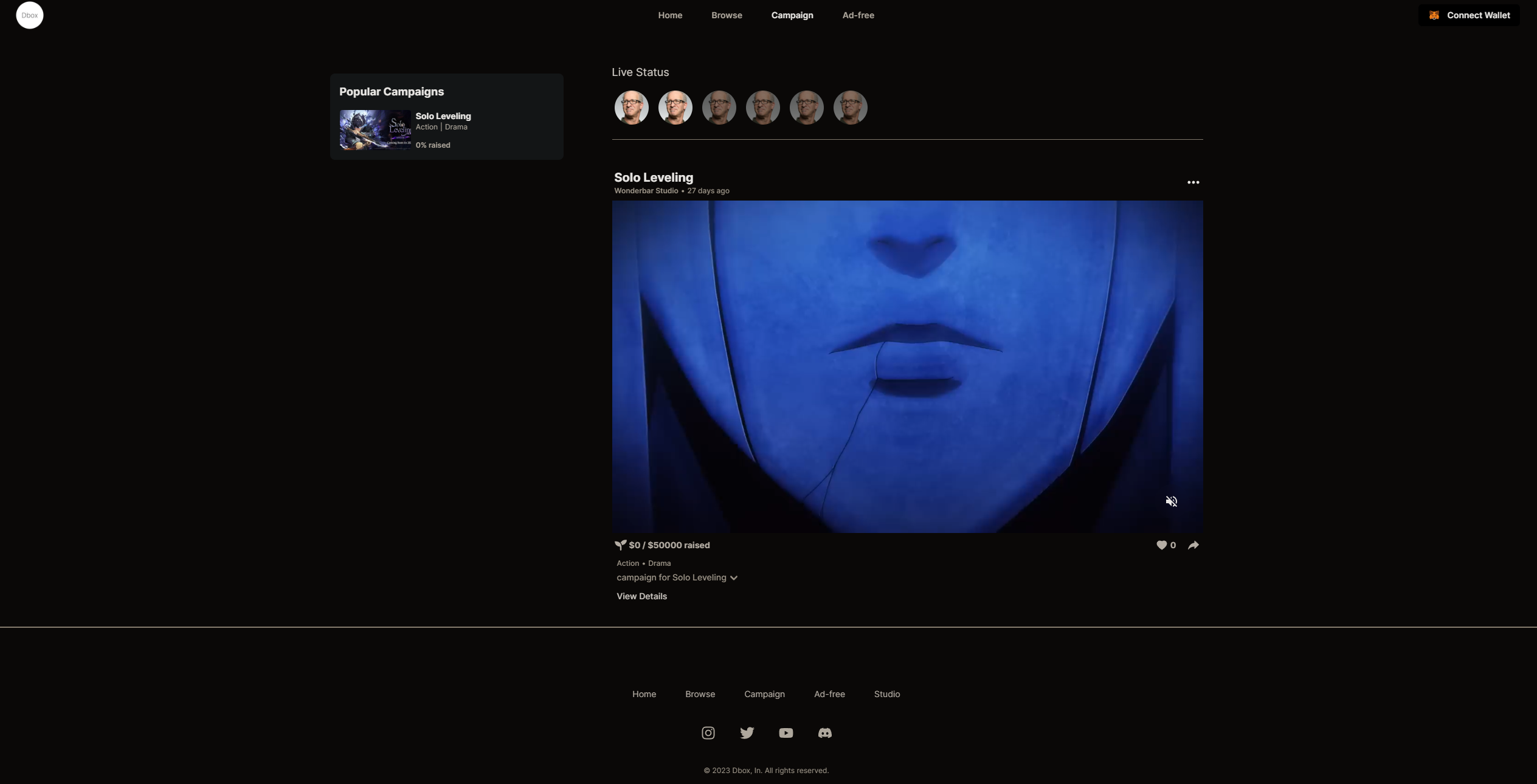Open the YouTube icon in footer
Image resolution: width=1537 pixels, height=784 pixels.
786,733
